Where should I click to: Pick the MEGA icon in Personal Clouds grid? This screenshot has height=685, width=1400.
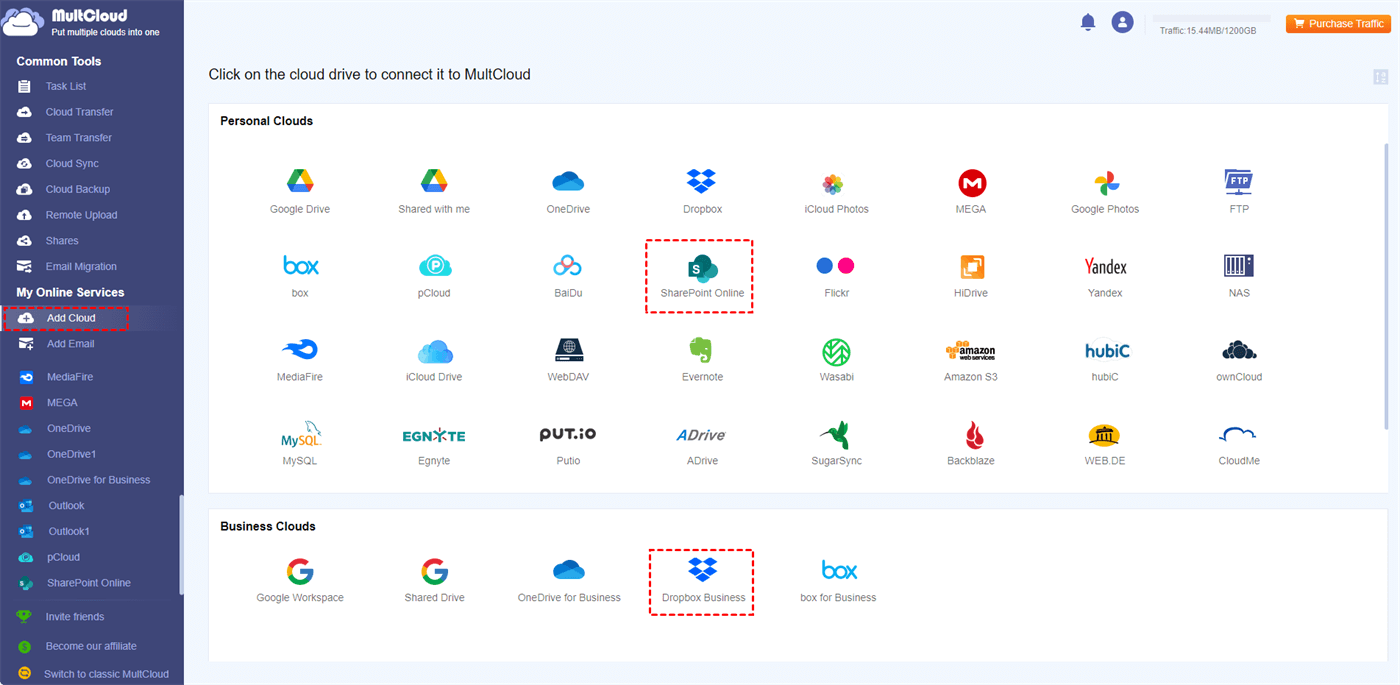pyautogui.click(x=971, y=191)
